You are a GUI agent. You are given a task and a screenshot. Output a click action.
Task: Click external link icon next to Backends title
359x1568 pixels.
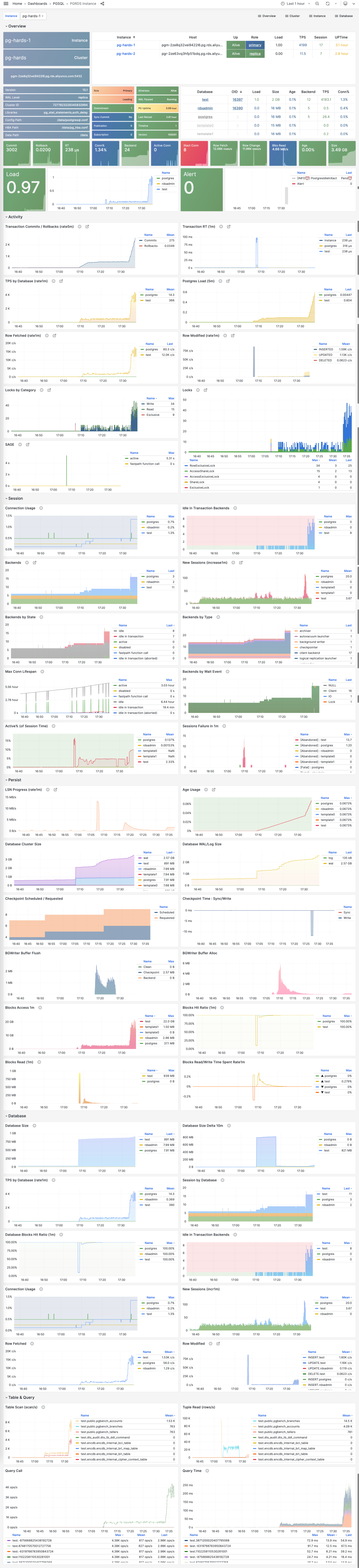35,562
